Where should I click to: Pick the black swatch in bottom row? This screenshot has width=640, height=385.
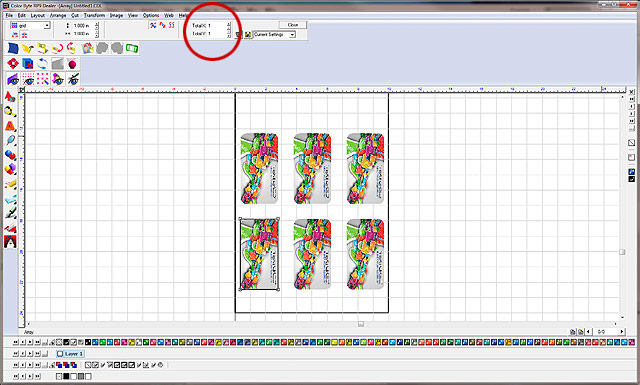[66, 376]
